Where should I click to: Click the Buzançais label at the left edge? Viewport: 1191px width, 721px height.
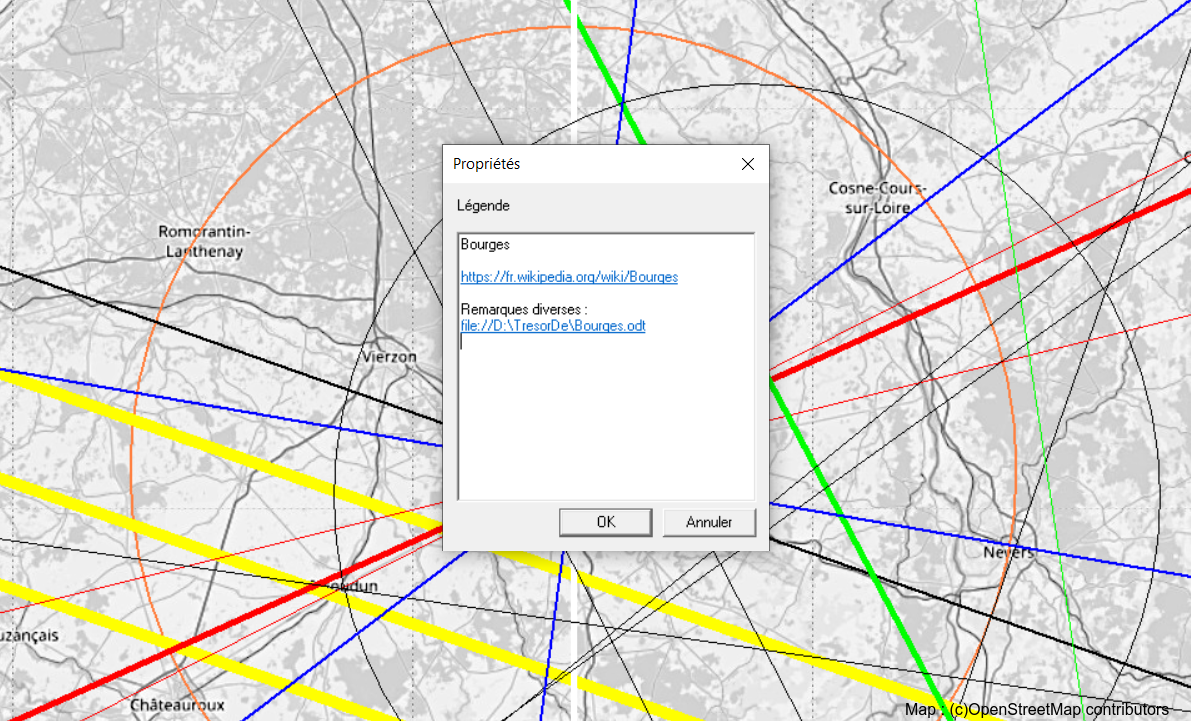pyautogui.click(x=28, y=636)
